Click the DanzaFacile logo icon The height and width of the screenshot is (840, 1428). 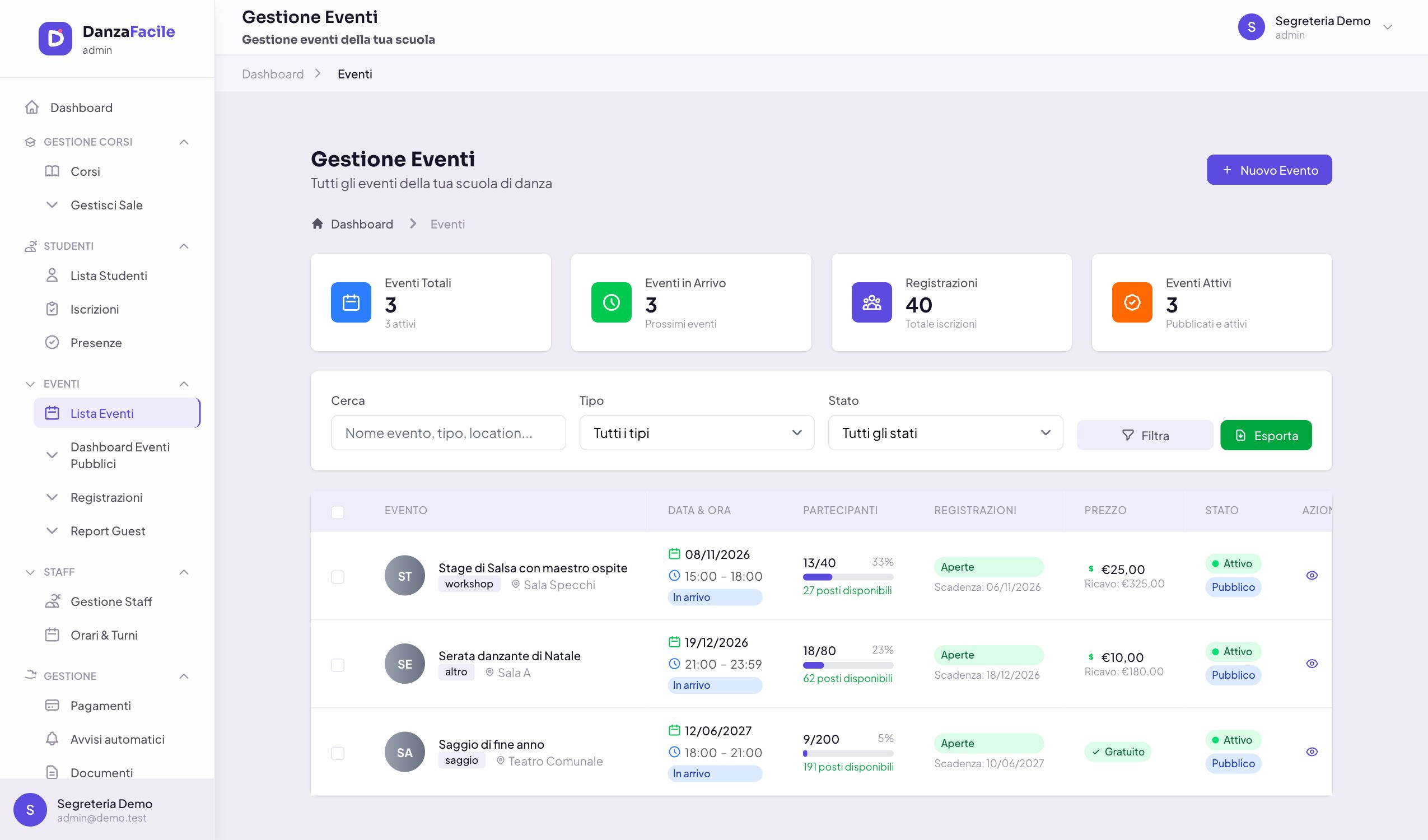coord(55,39)
